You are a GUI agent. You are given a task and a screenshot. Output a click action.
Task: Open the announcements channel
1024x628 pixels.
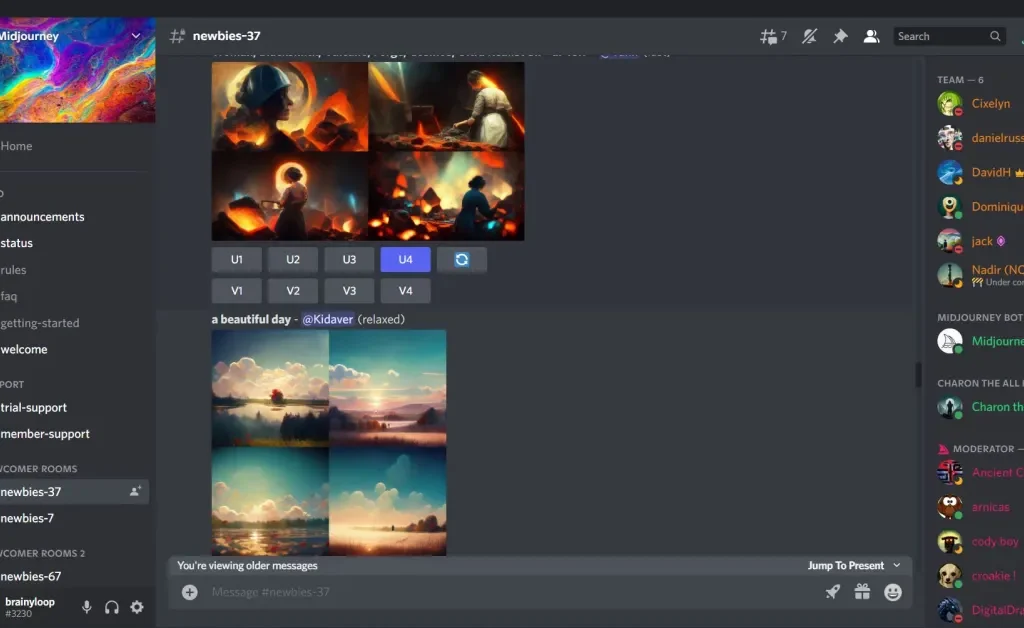42,217
